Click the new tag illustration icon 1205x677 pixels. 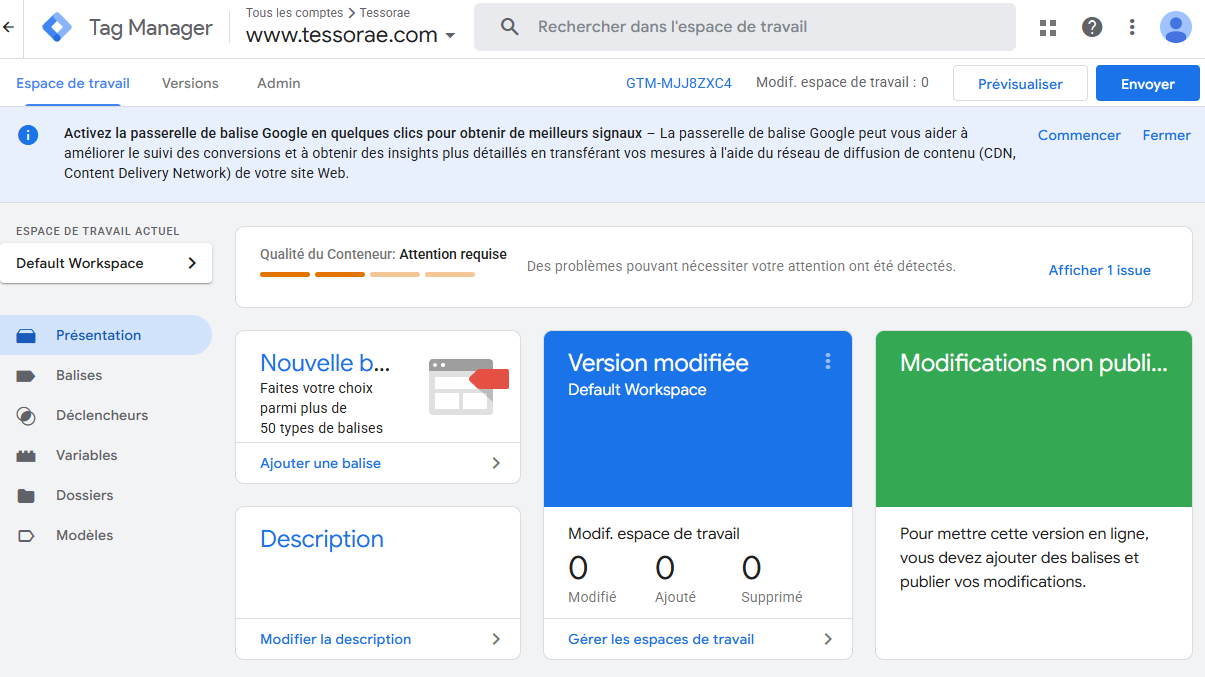point(468,386)
